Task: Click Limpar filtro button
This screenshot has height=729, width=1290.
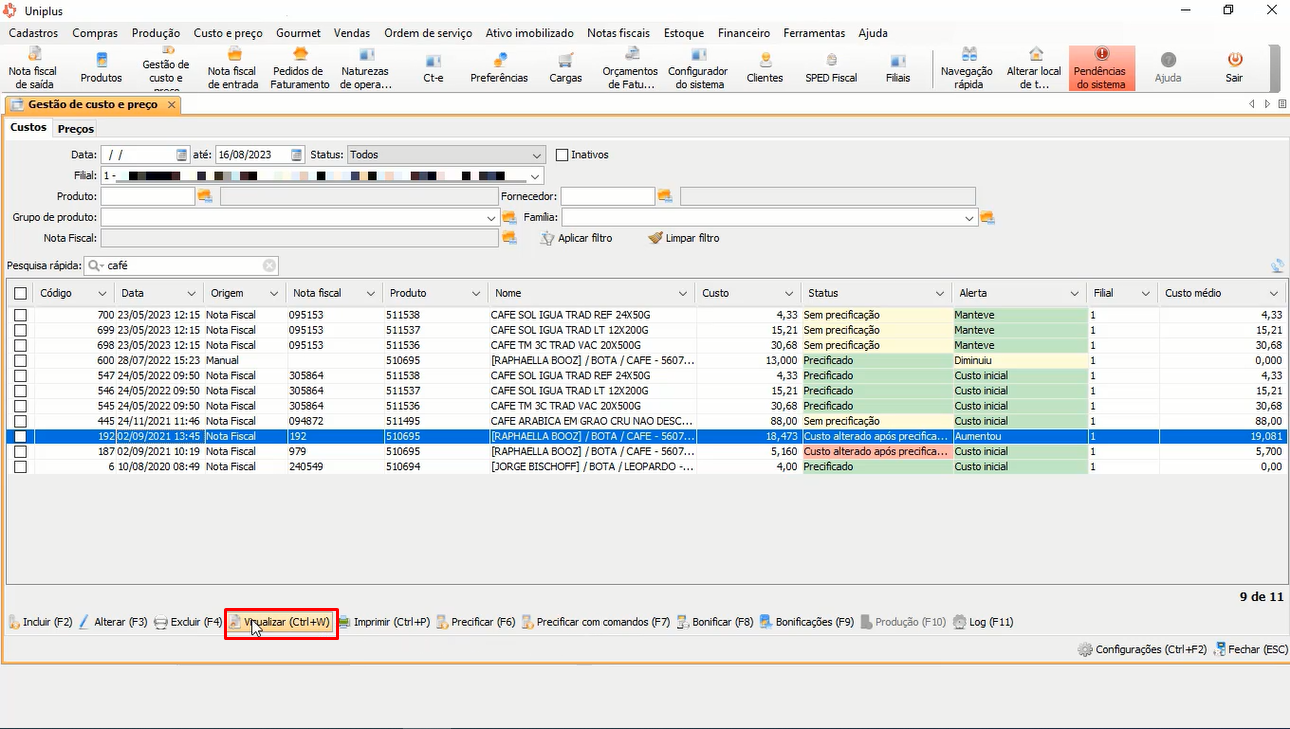Action: pos(684,238)
